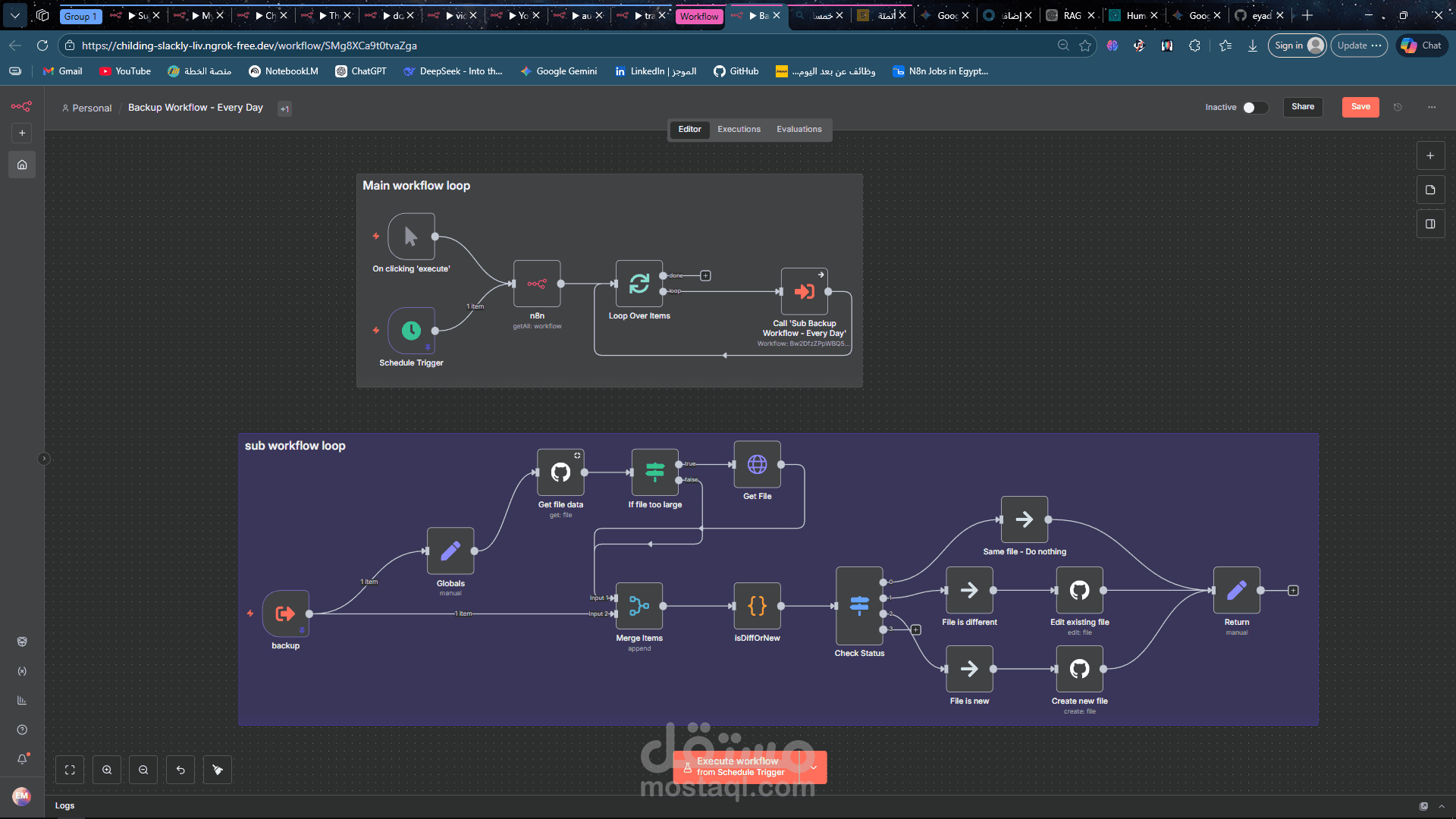Click the tidy up workflow icon

pyautogui.click(x=218, y=770)
